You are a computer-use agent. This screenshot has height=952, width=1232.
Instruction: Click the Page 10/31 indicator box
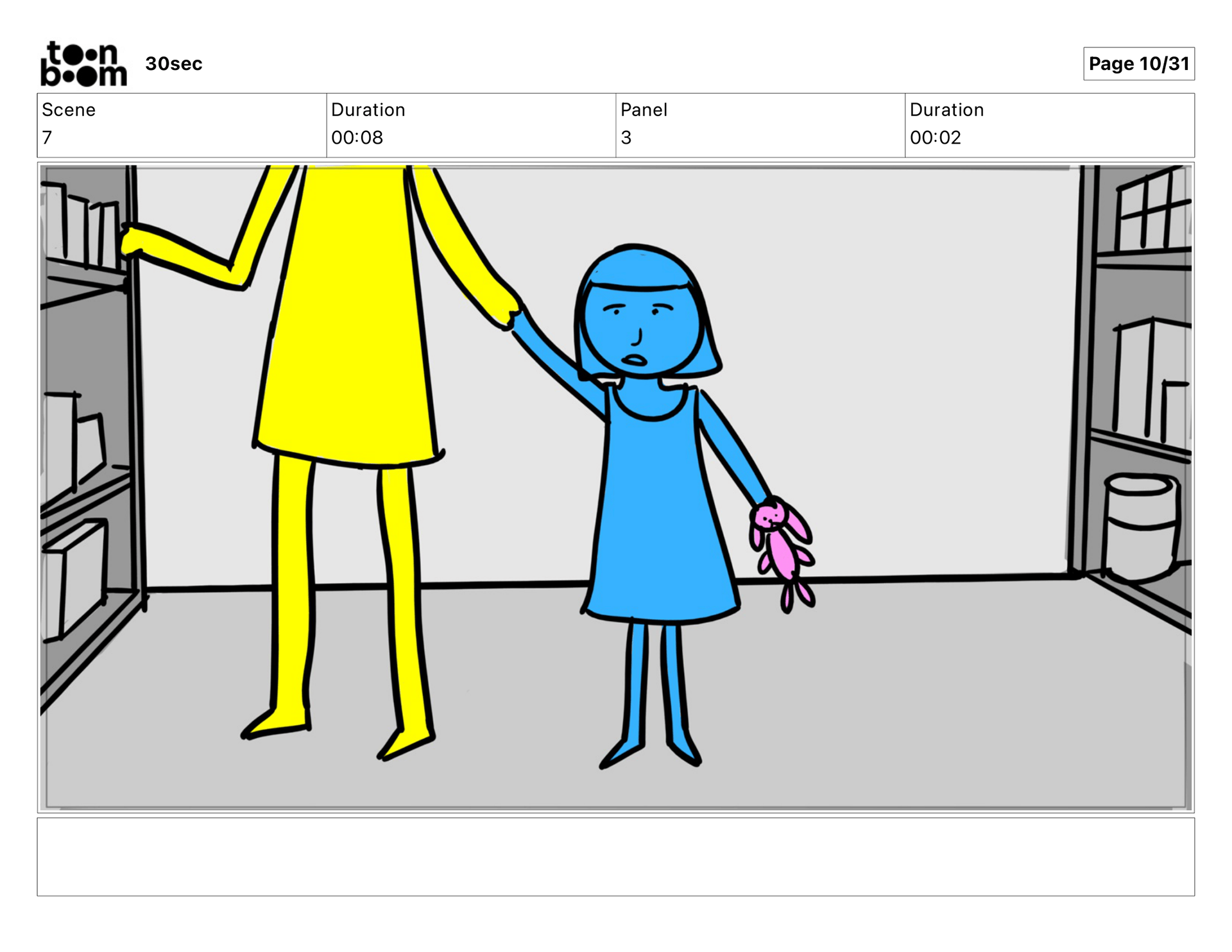[1138, 64]
